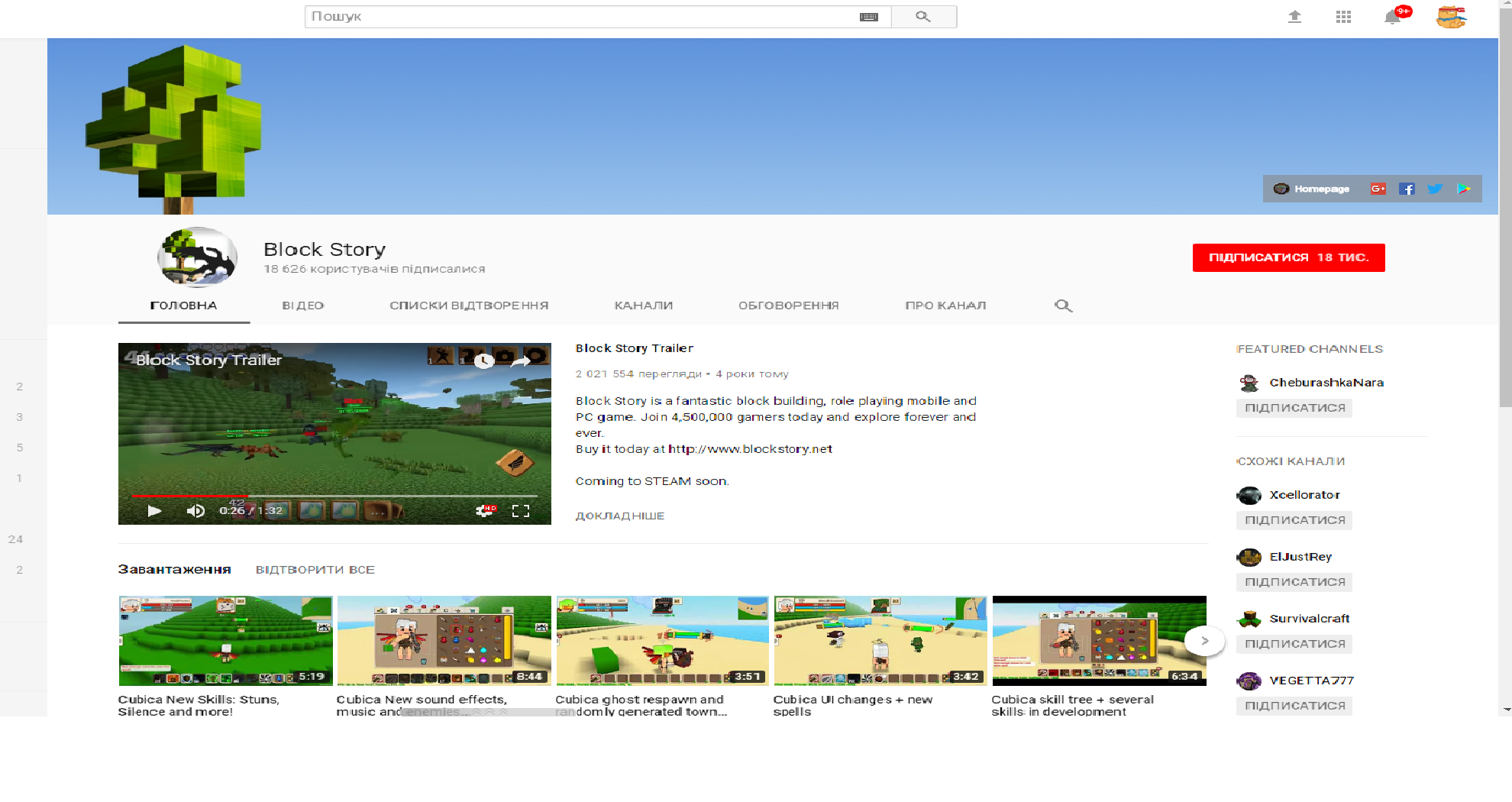This screenshot has width=1512, height=802.
Task: Open the Twitter link on banner
Action: pos(1435,189)
